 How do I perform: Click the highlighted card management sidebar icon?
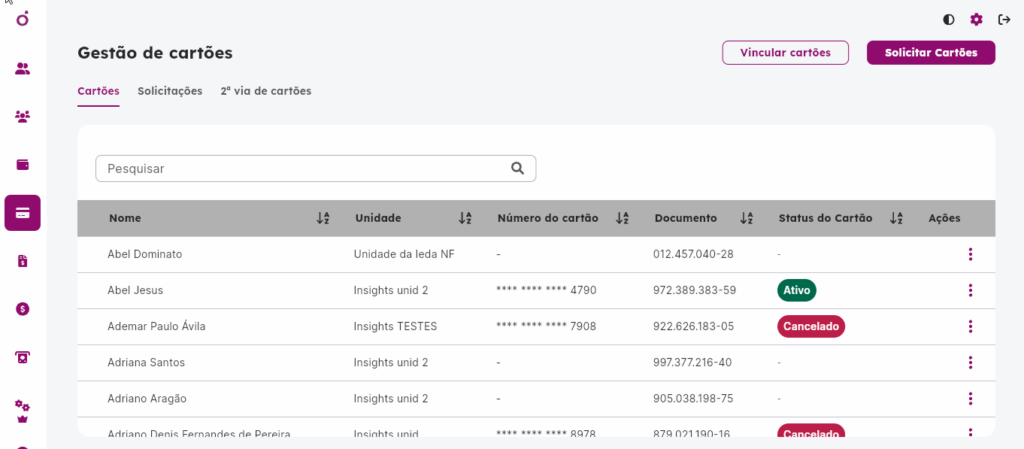click(x=23, y=213)
